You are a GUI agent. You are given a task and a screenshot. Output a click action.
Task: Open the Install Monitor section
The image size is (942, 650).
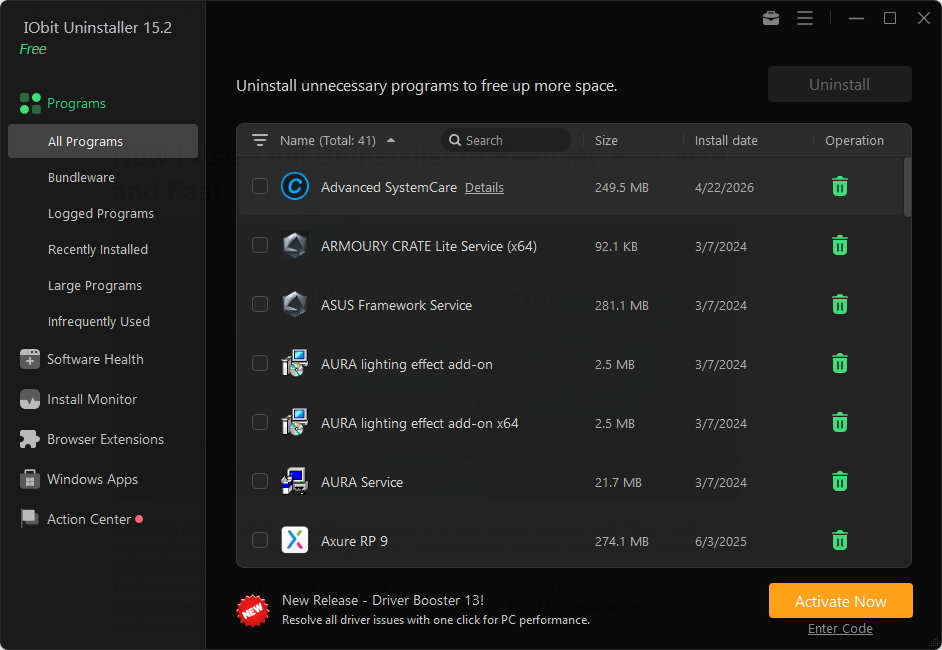(x=92, y=399)
